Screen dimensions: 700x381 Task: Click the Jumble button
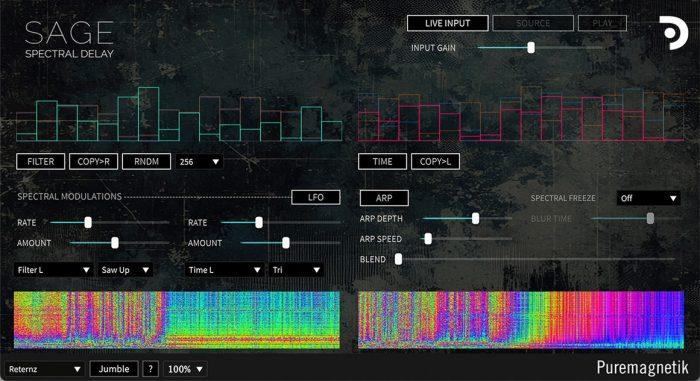[x=114, y=369]
